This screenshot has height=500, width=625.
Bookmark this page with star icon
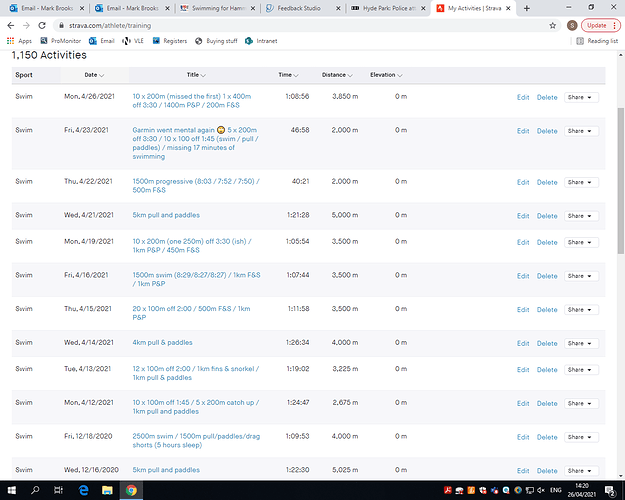552,26
